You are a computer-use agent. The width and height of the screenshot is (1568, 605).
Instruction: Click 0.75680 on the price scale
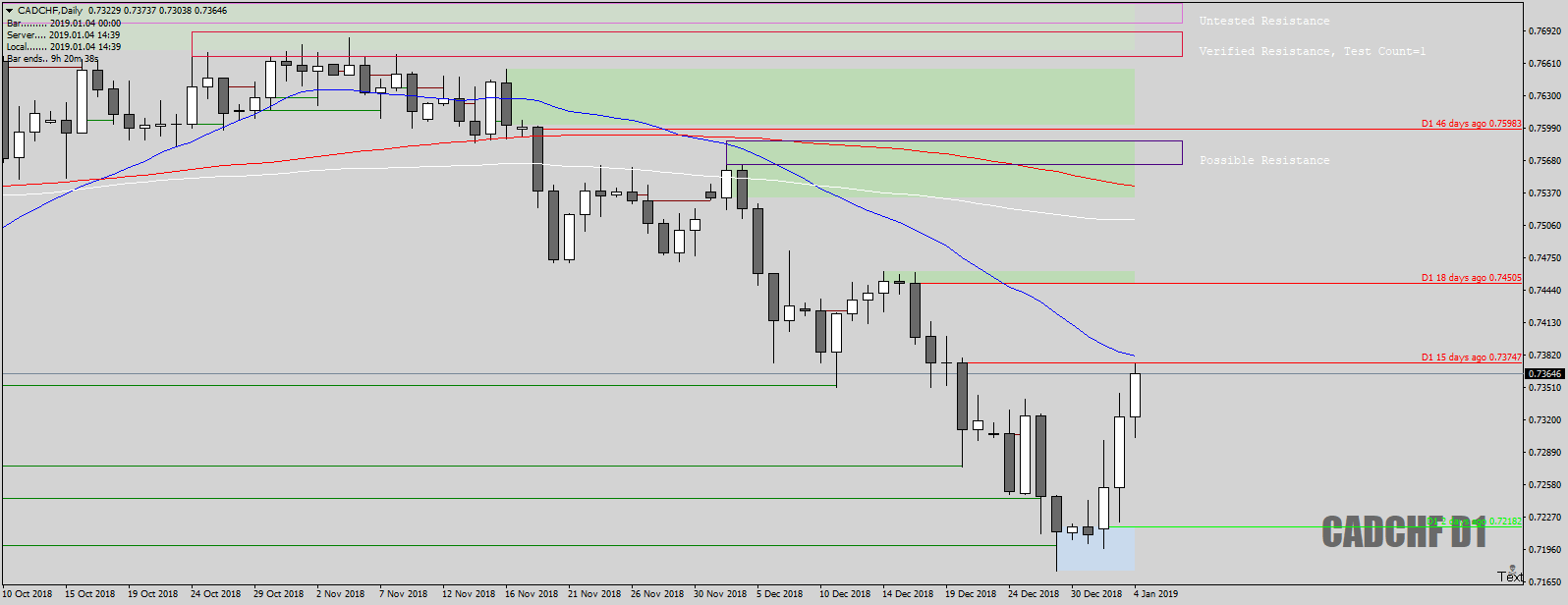(1544, 161)
